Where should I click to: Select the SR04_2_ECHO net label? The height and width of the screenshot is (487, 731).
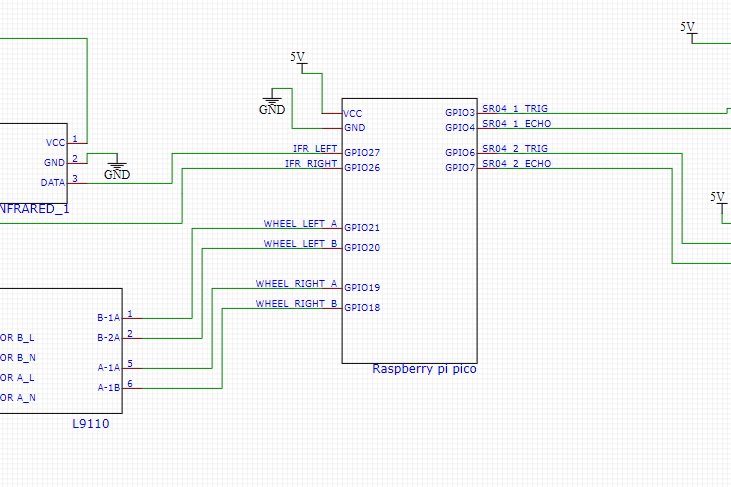point(517,164)
